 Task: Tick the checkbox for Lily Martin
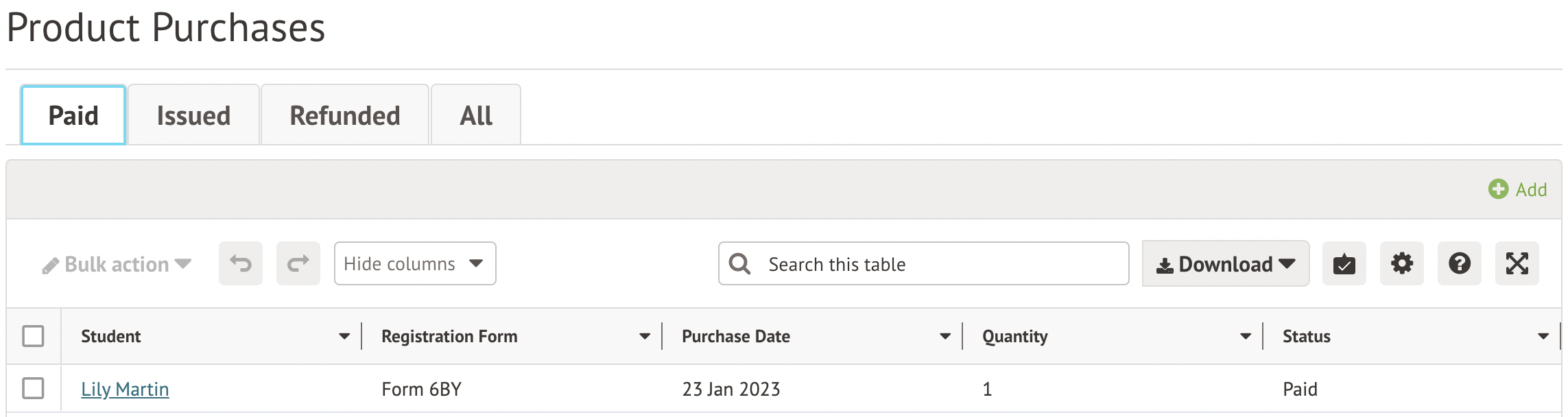pos(33,388)
